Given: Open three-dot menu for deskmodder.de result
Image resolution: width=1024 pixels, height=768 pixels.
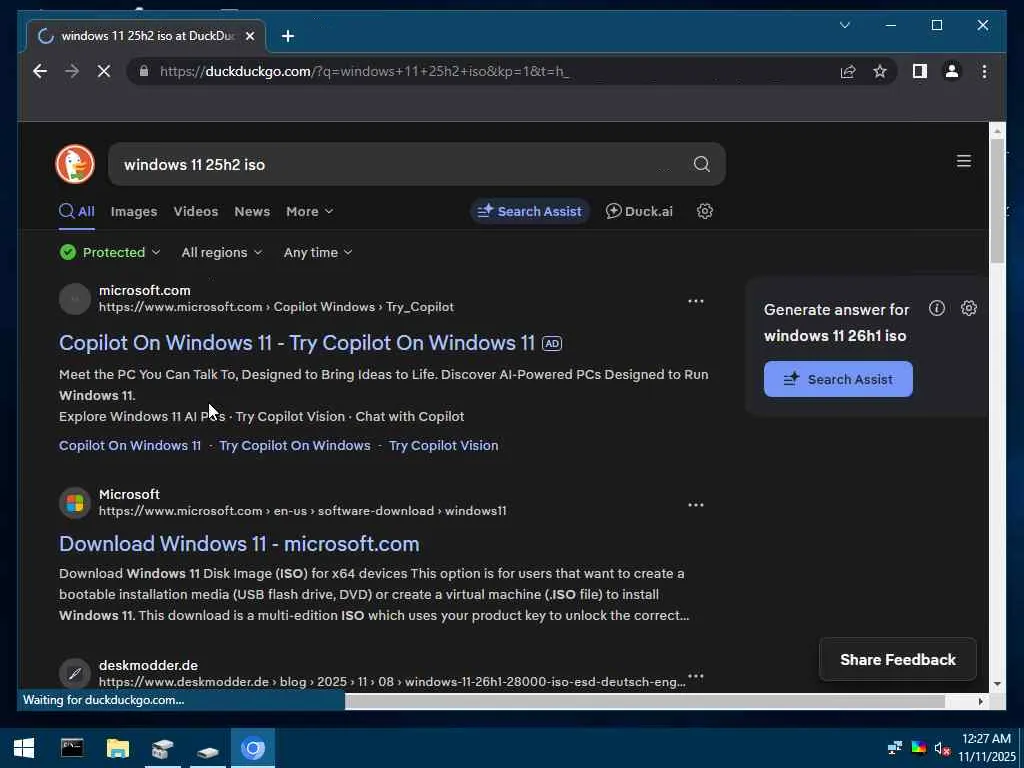Looking at the screenshot, I should [696, 676].
